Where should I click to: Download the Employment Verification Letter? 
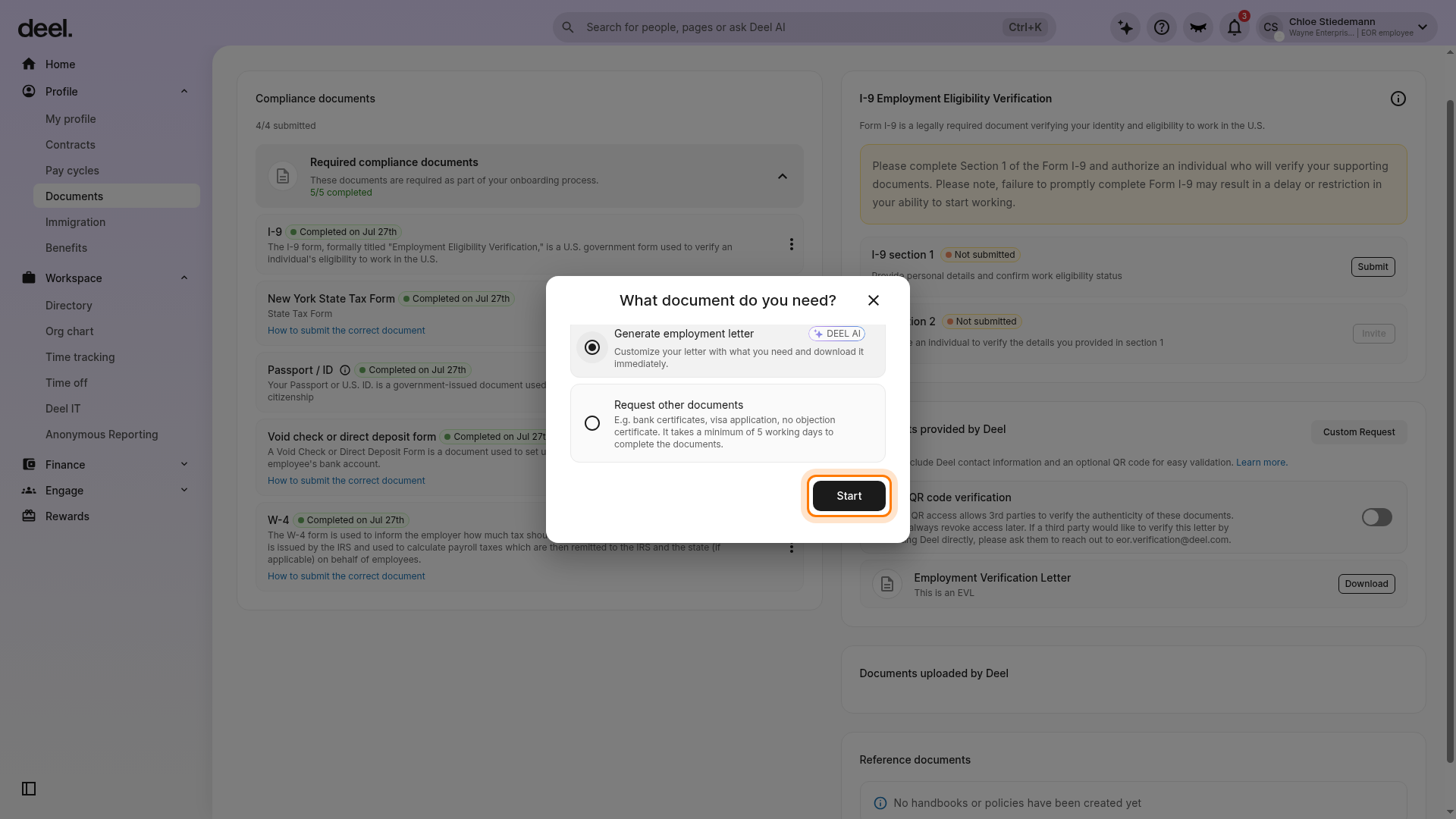click(x=1367, y=584)
